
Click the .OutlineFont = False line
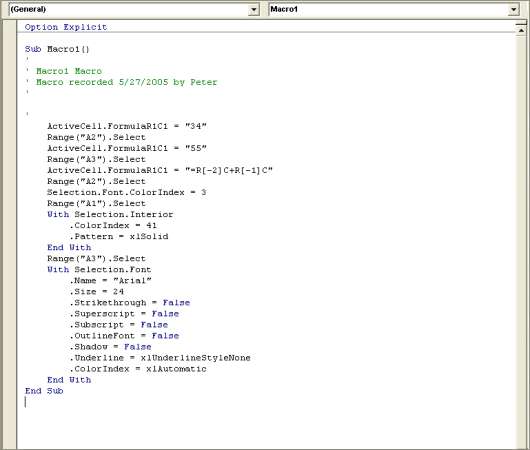tap(124, 336)
